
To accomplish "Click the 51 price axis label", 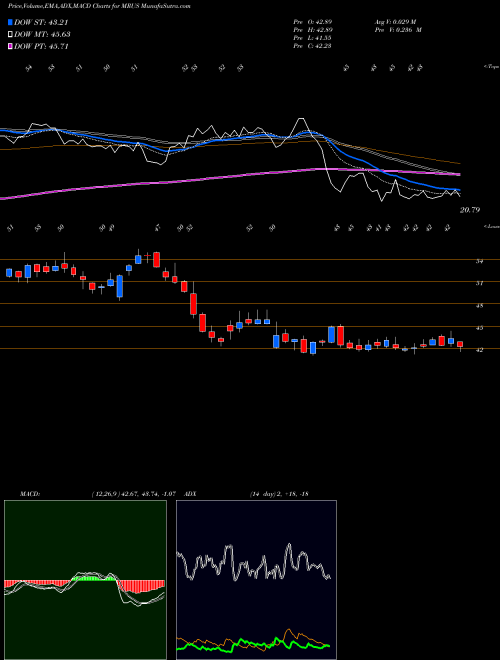I will click(479, 283).
